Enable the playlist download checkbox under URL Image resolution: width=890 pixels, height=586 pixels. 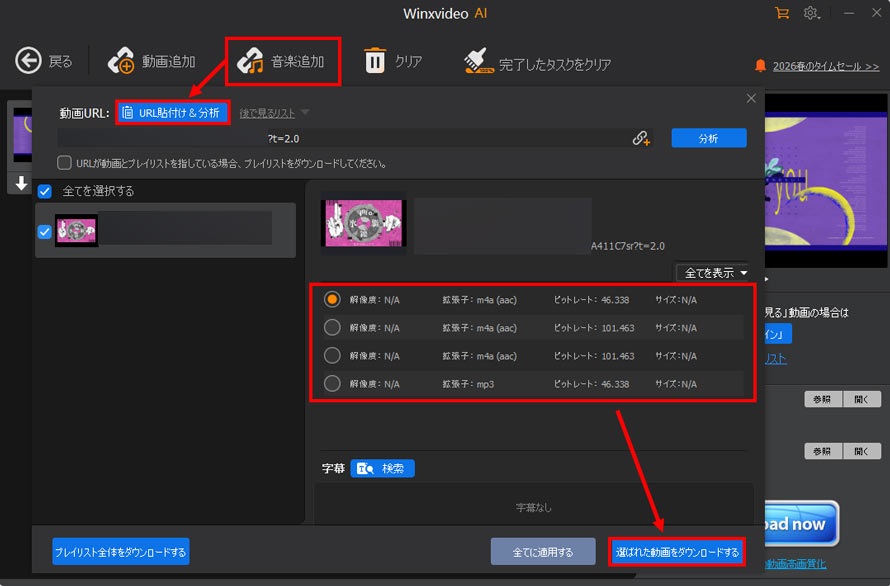pos(64,163)
